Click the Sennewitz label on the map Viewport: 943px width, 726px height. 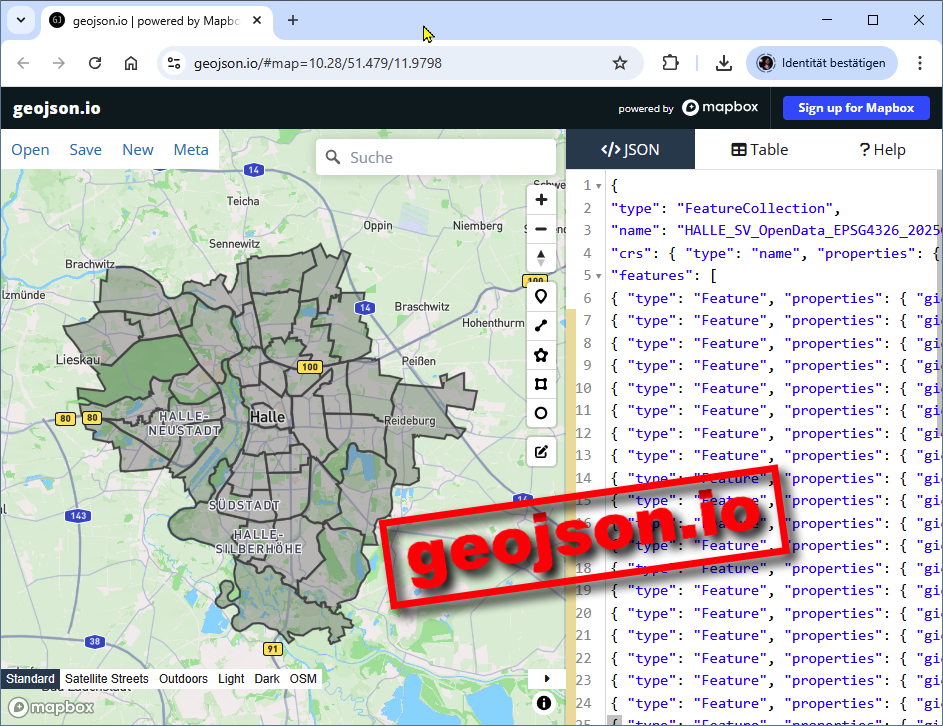click(235, 244)
